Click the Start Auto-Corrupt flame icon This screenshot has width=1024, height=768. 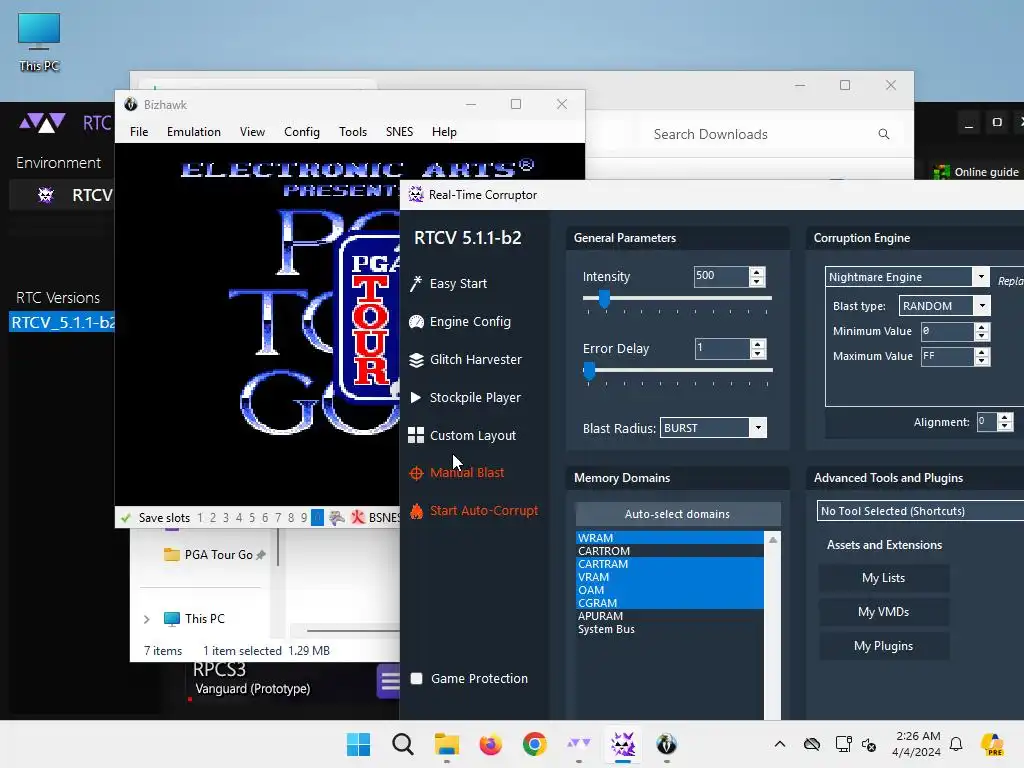tap(416, 511)
